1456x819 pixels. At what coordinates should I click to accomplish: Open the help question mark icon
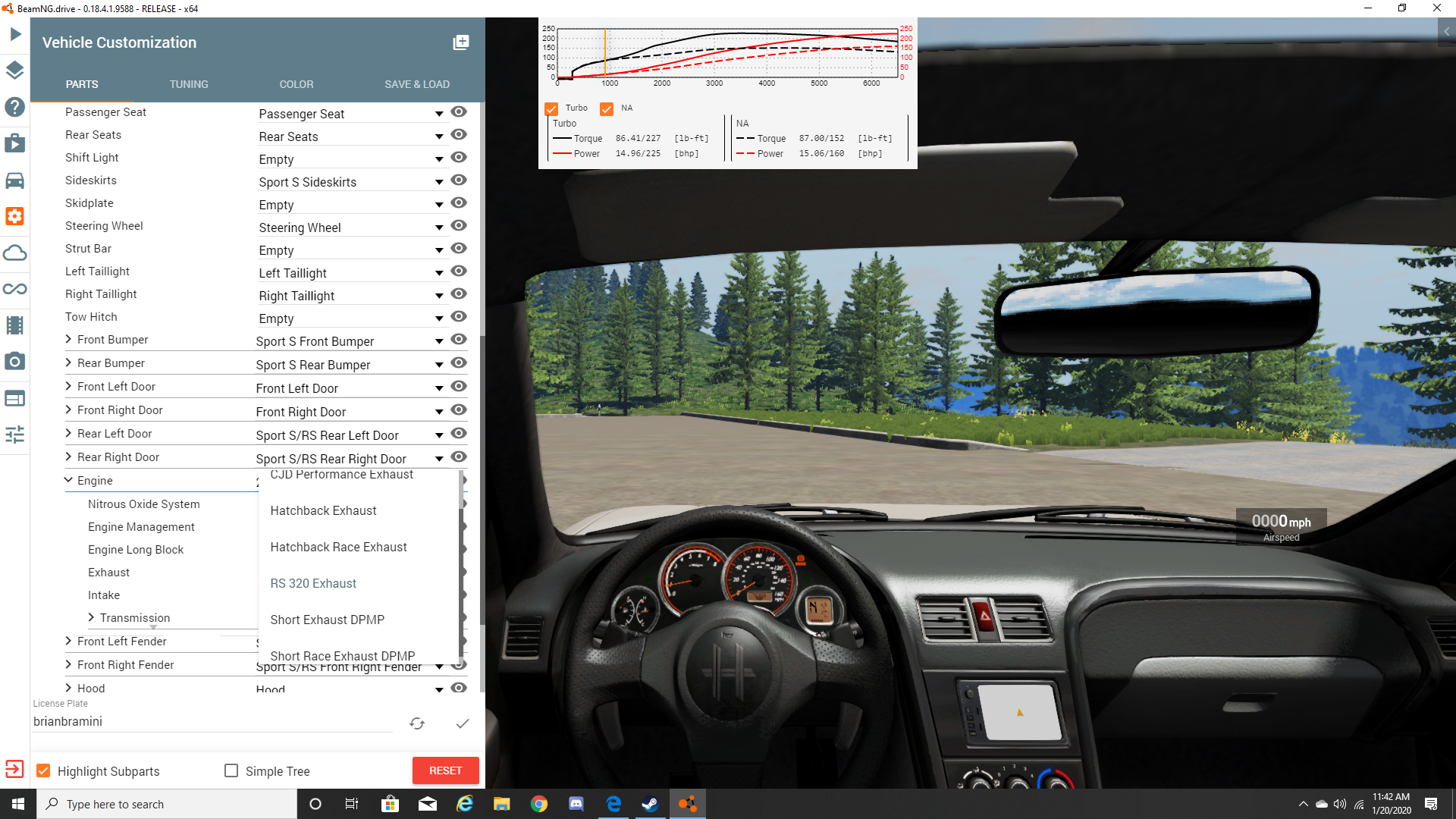tap(15, 107)
